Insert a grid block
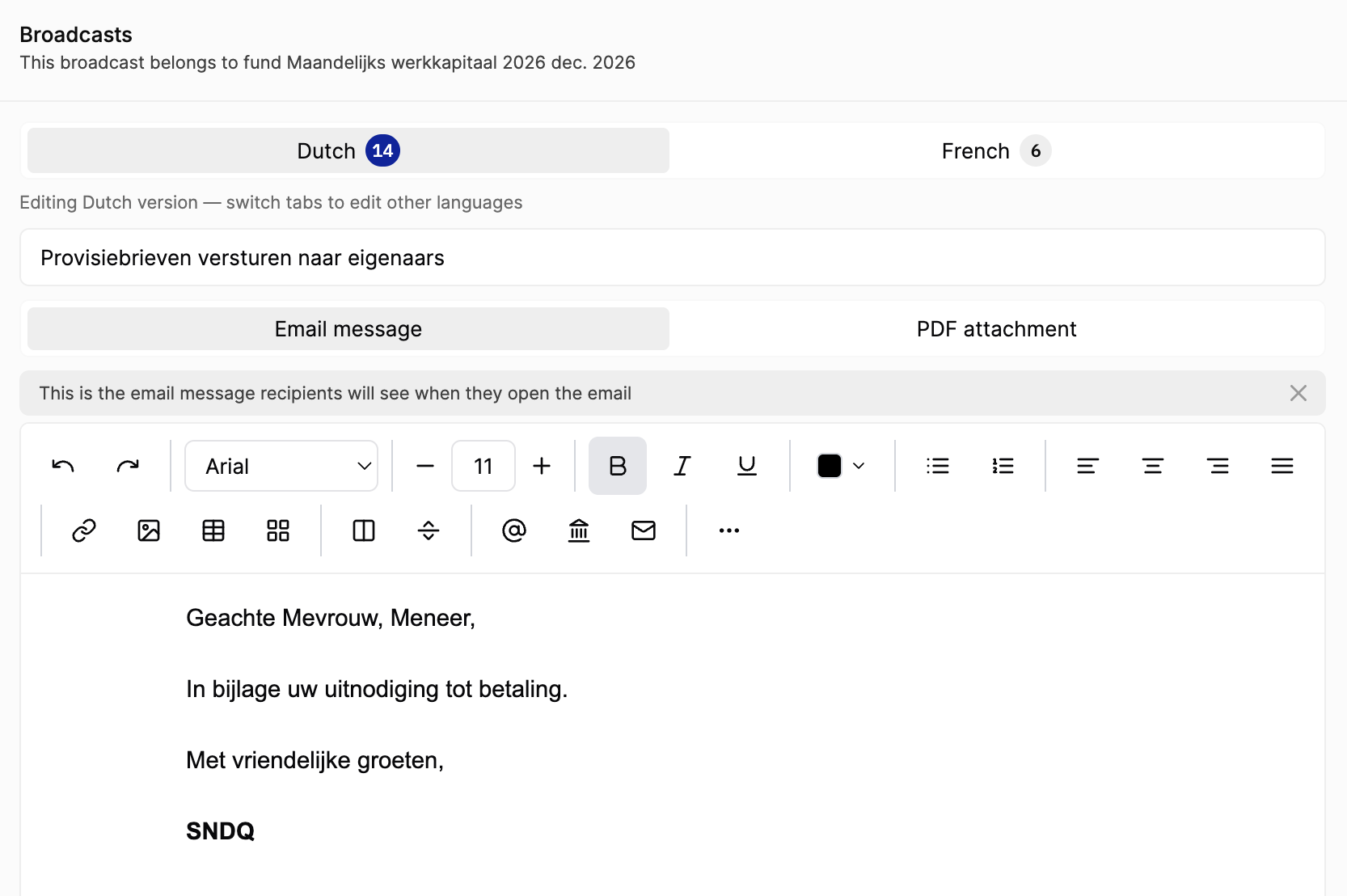The image size is (1347, 896). 278,530
